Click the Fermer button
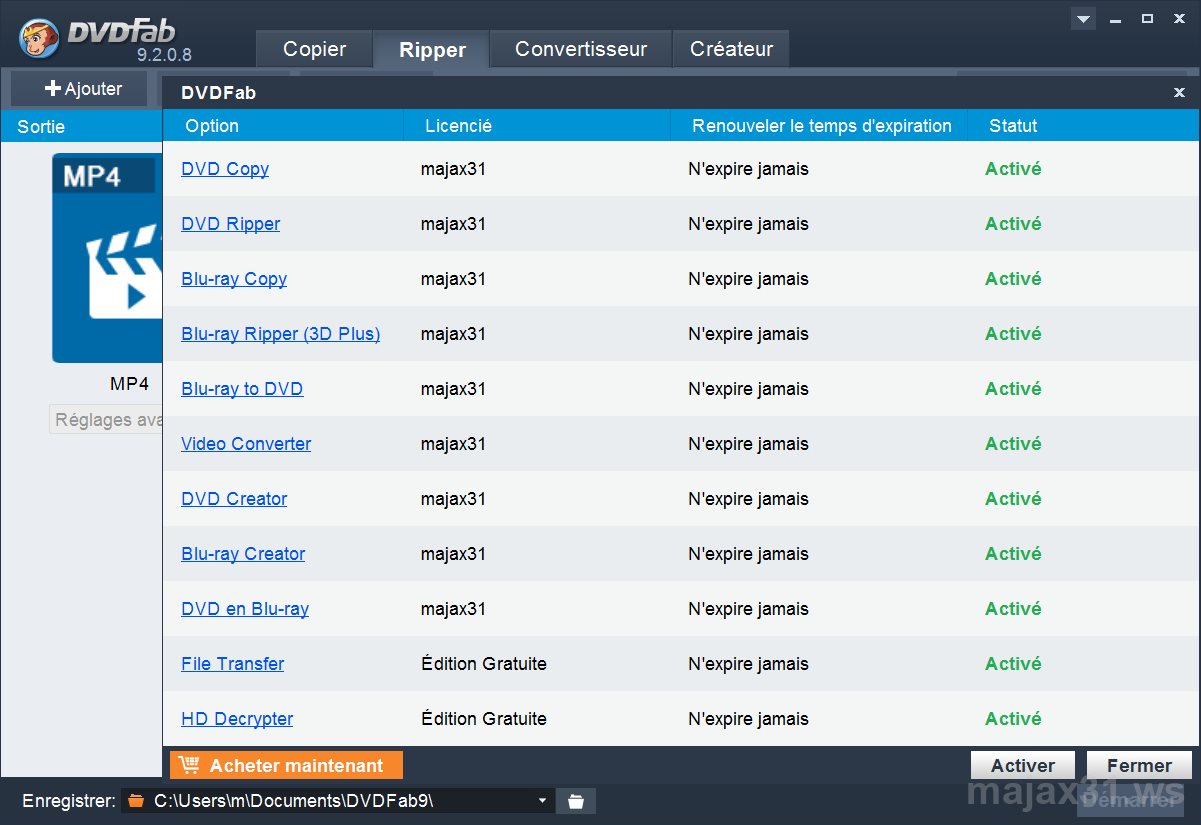Screen dimensions: 1201x825 pyautogui.click(x=1139, y=765)
